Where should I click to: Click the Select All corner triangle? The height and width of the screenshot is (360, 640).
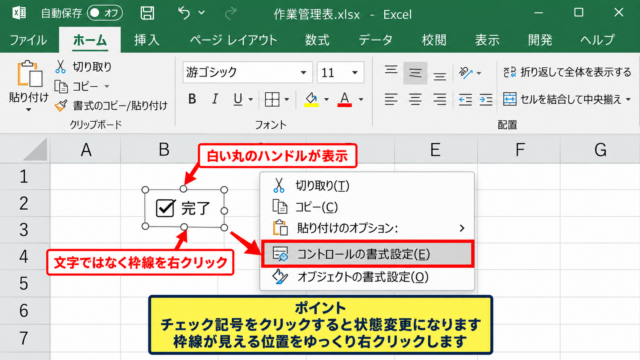pyautogui.click(x=35, y=150)
